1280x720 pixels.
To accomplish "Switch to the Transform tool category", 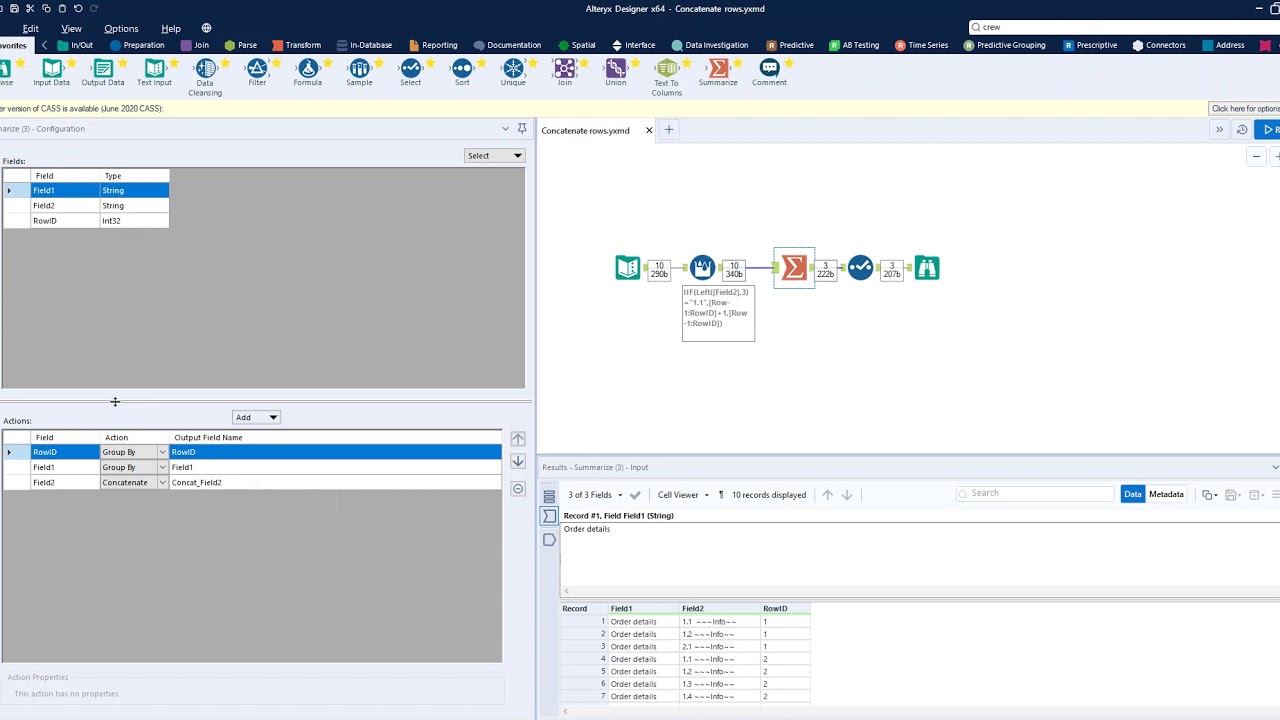I will (x=295, y=45).
